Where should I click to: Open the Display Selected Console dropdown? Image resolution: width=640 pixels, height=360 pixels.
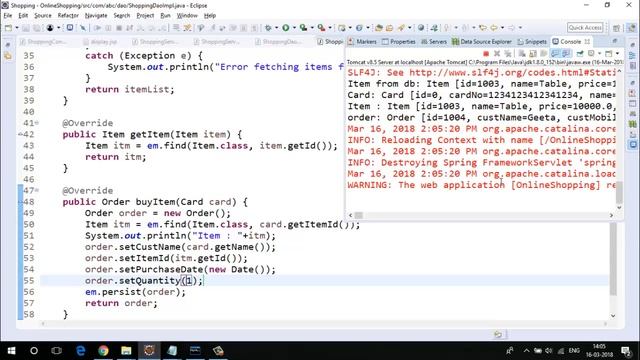599,53
